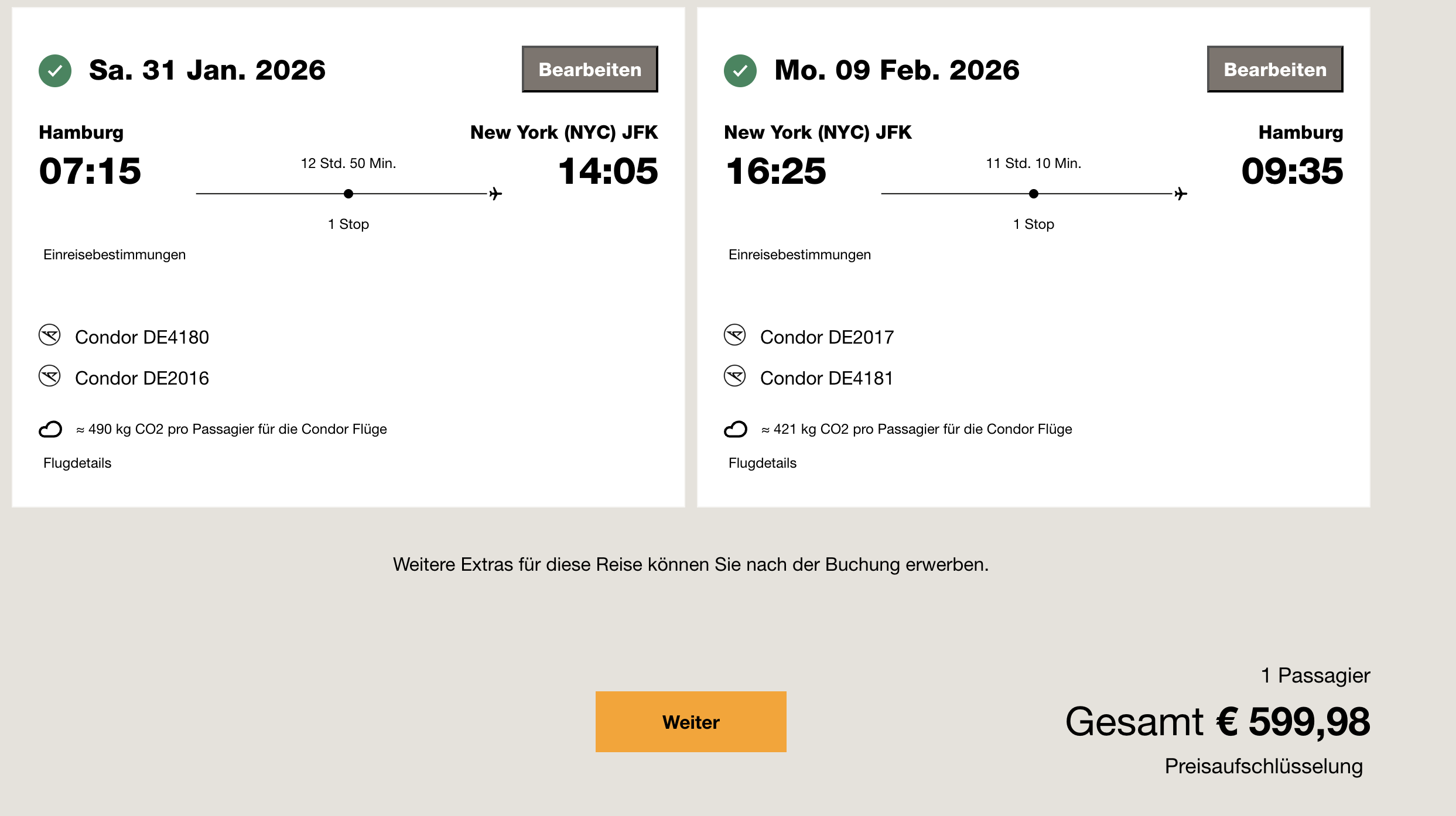
Task: Continue booking with the Weiter button
Action: click(x=691, y=722)
